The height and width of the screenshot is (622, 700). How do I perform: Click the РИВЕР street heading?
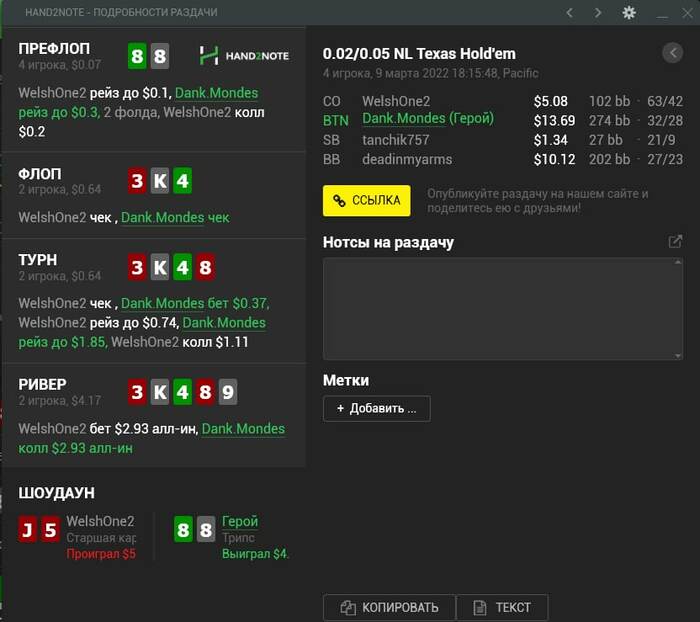pos(42,384)
